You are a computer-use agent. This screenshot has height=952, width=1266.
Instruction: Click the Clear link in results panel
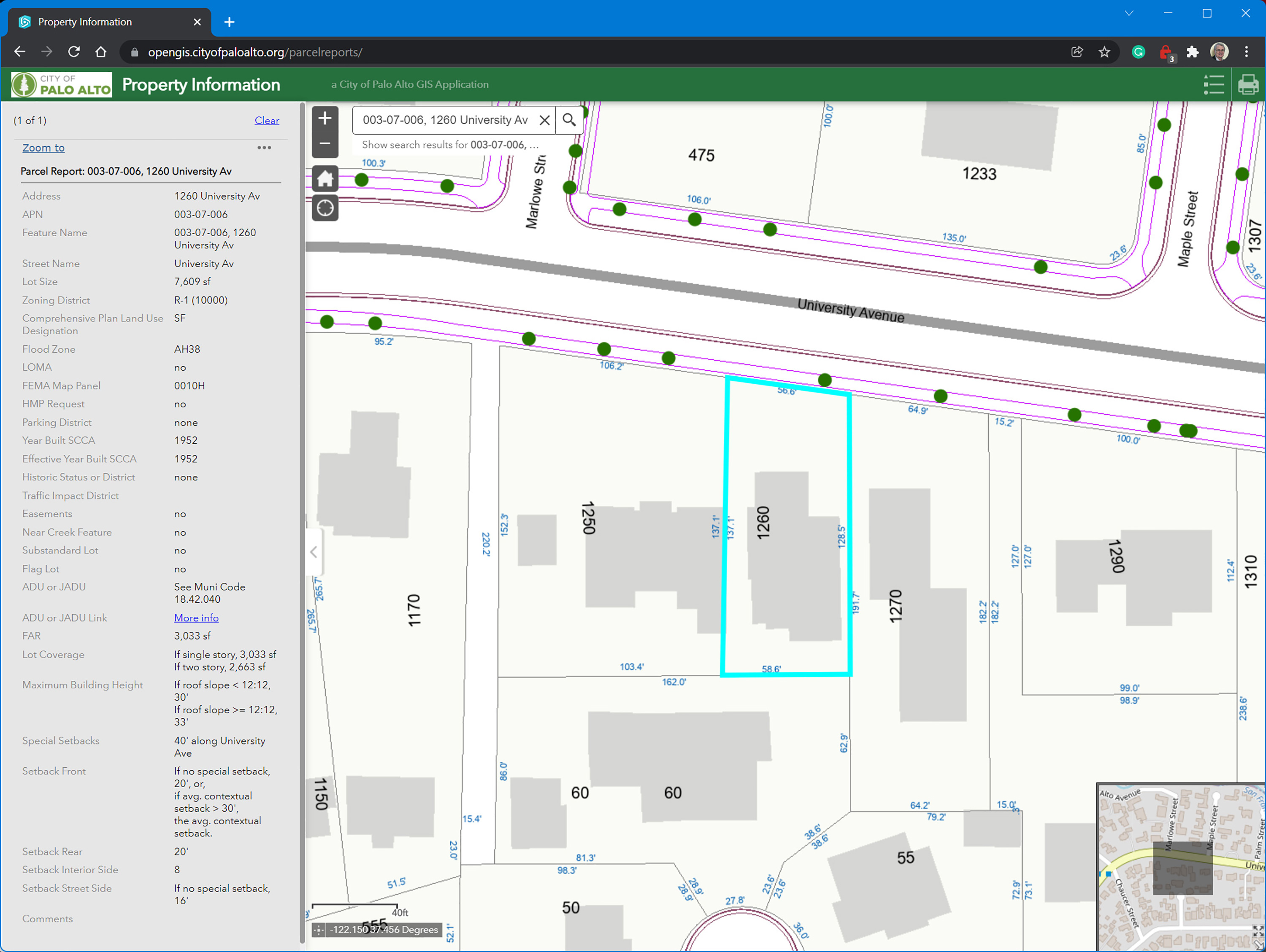(267, 121)
